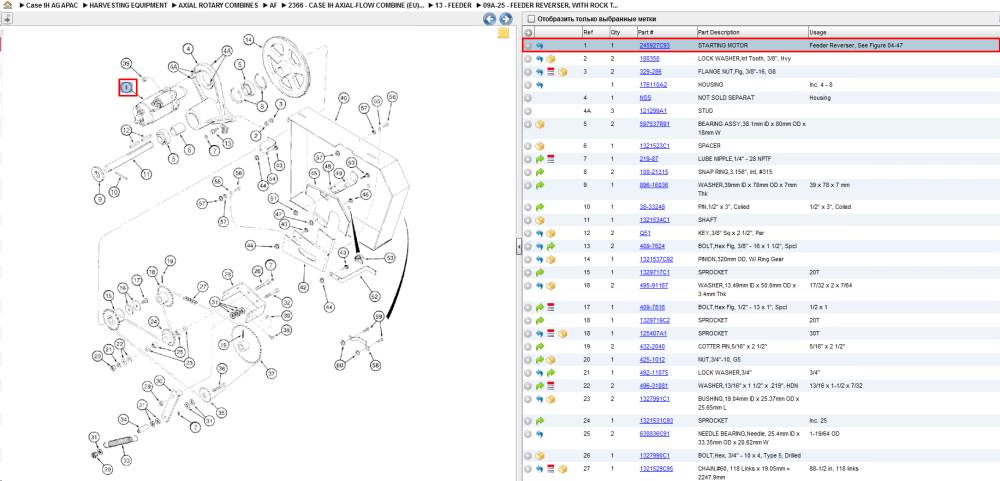The width and height of the screenshot is (1000, 481).
Task: Enable the show only selected marks checkbox
Action: [x=531, y=19]
